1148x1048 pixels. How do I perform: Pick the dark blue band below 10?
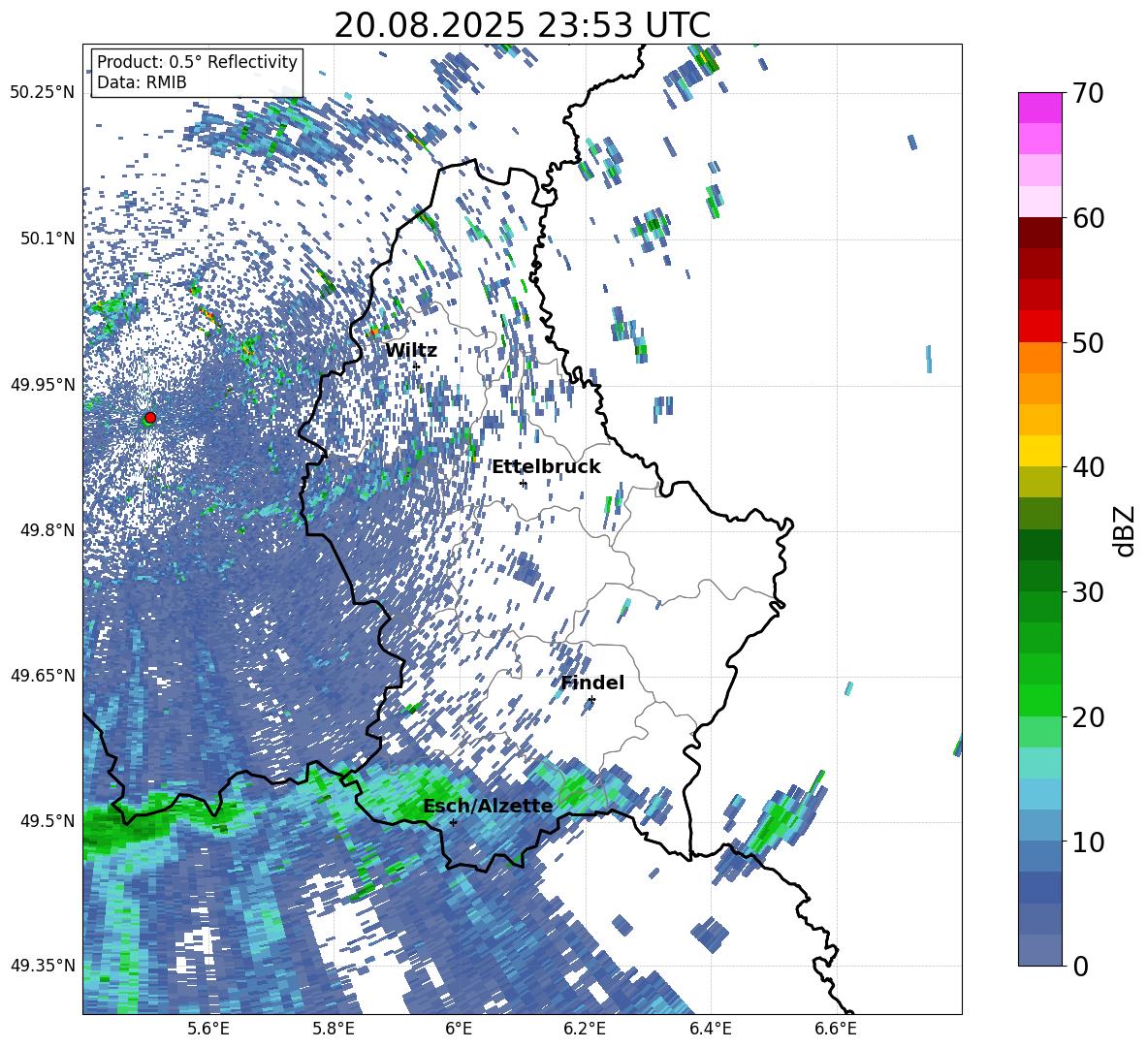1039,887
